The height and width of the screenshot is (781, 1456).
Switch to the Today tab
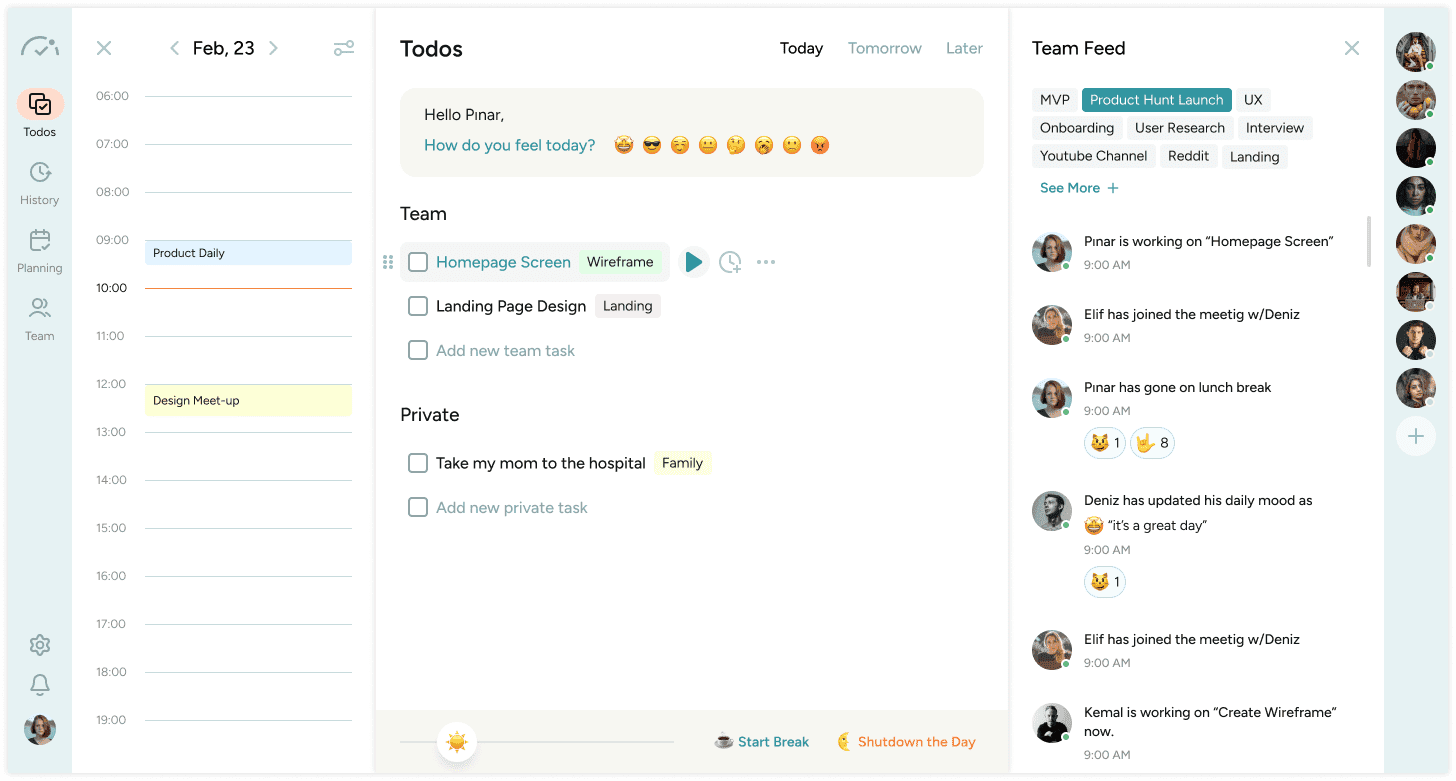(801, 48)
